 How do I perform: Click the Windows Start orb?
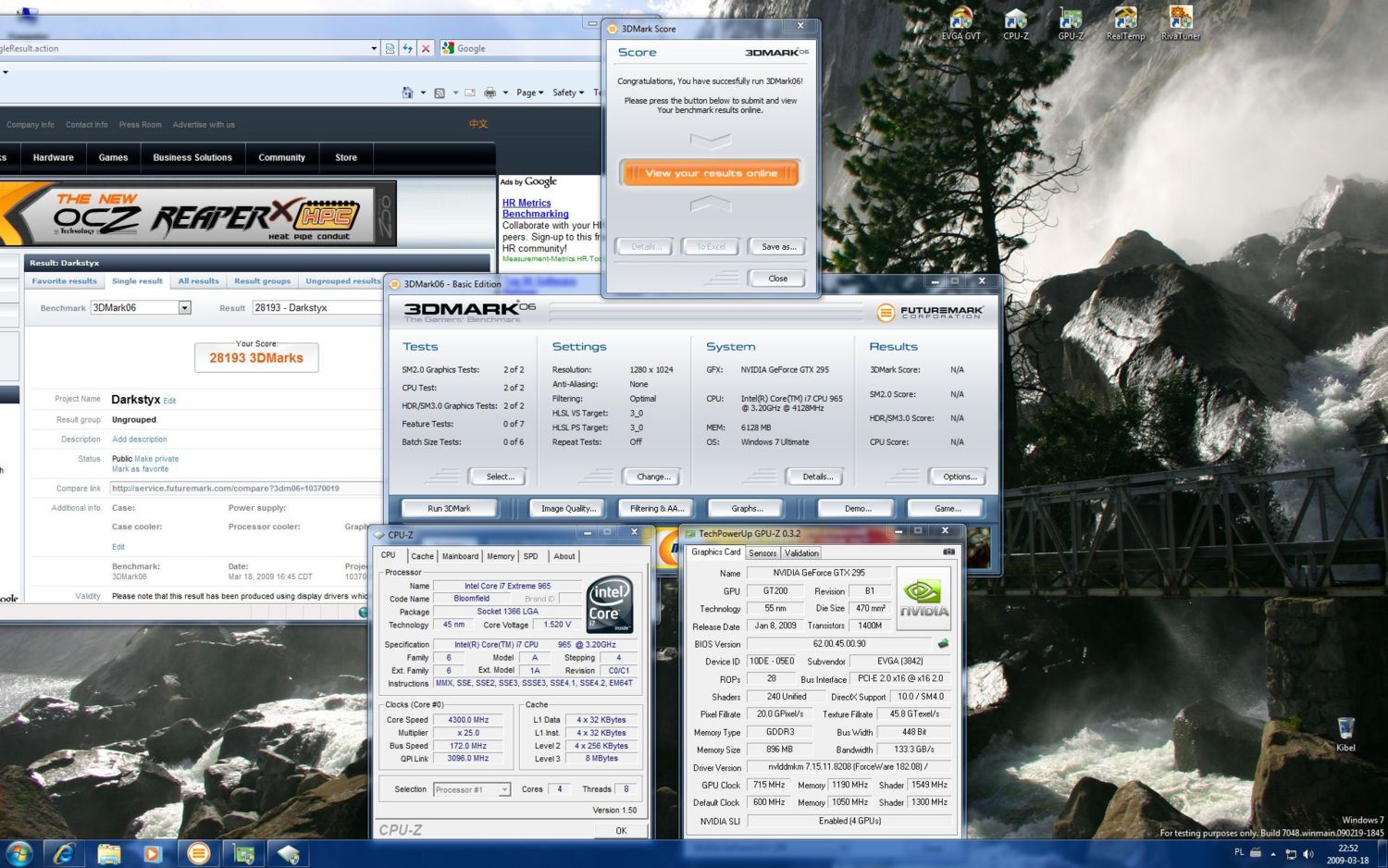coord(19,853)
